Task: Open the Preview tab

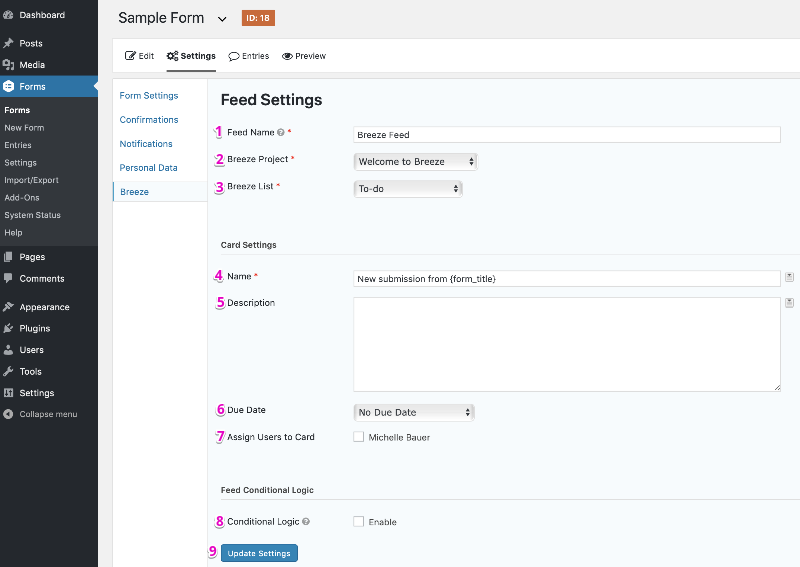Action: [x=304, y=56]
